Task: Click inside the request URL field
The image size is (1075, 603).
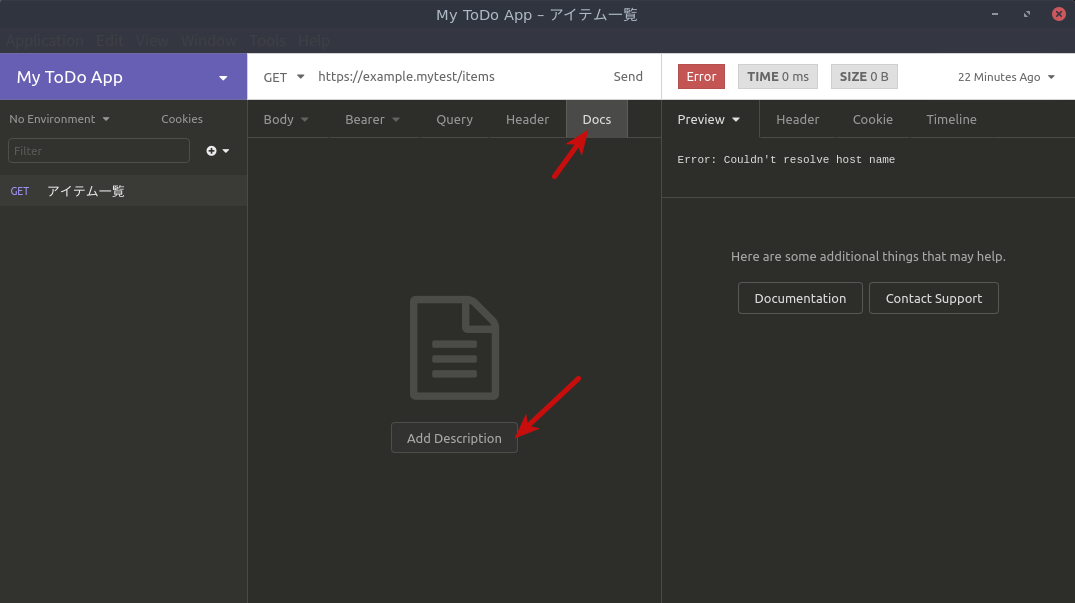Action: [450, 76]
